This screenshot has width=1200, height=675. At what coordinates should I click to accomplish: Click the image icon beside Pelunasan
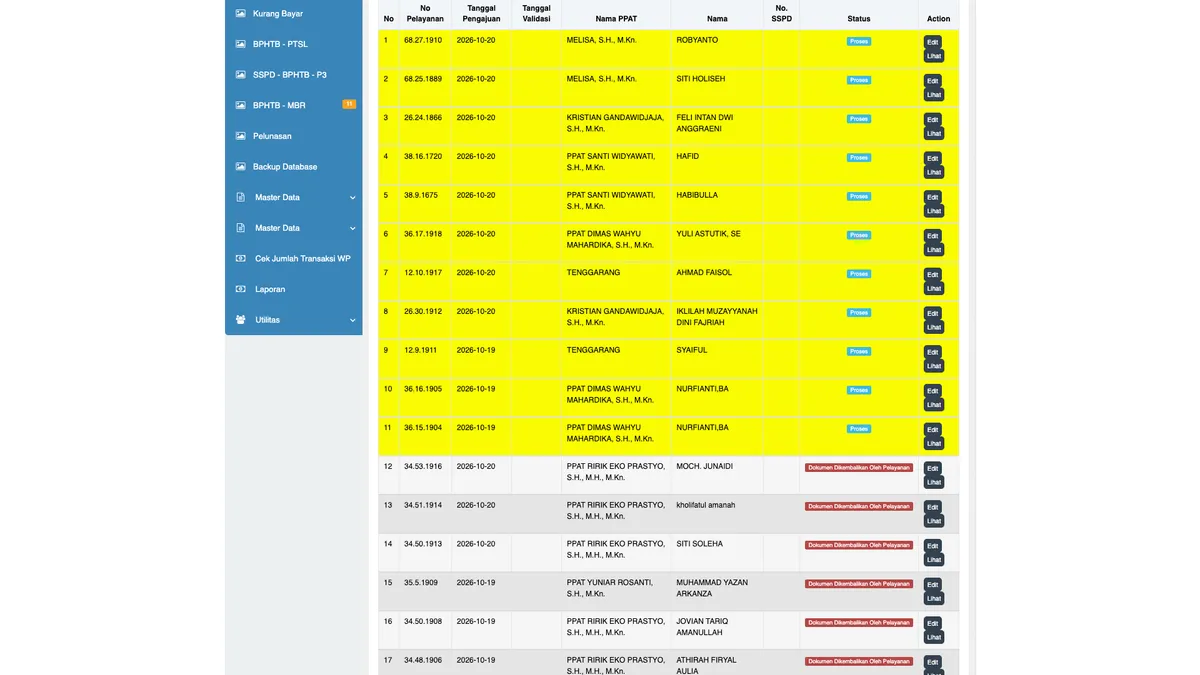coord(240,136)
